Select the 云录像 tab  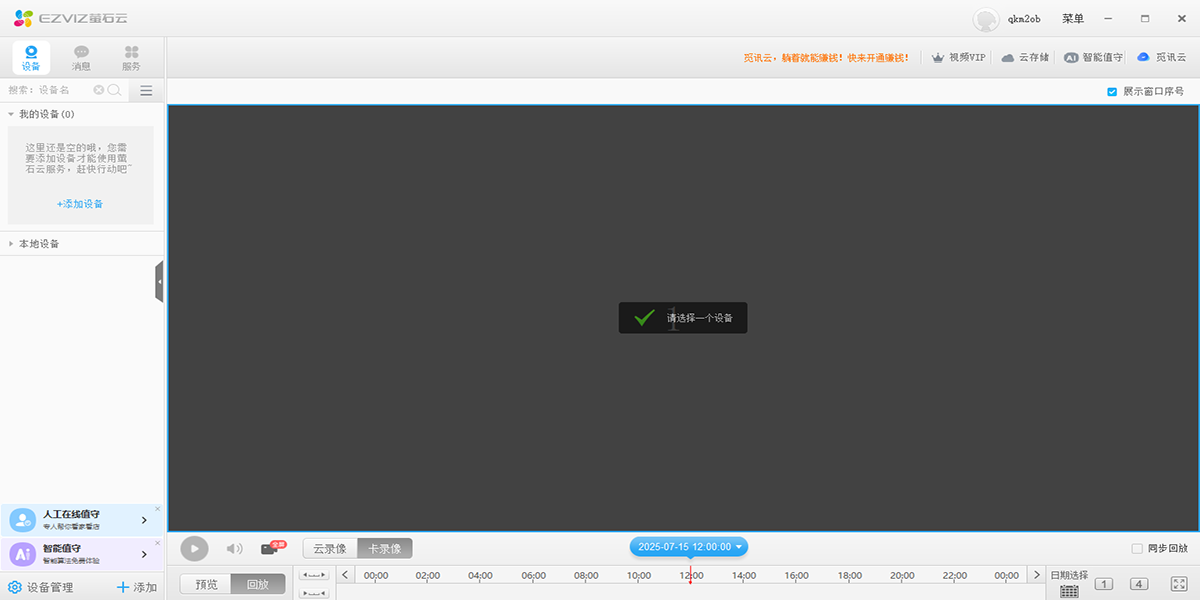click(330, 547)
